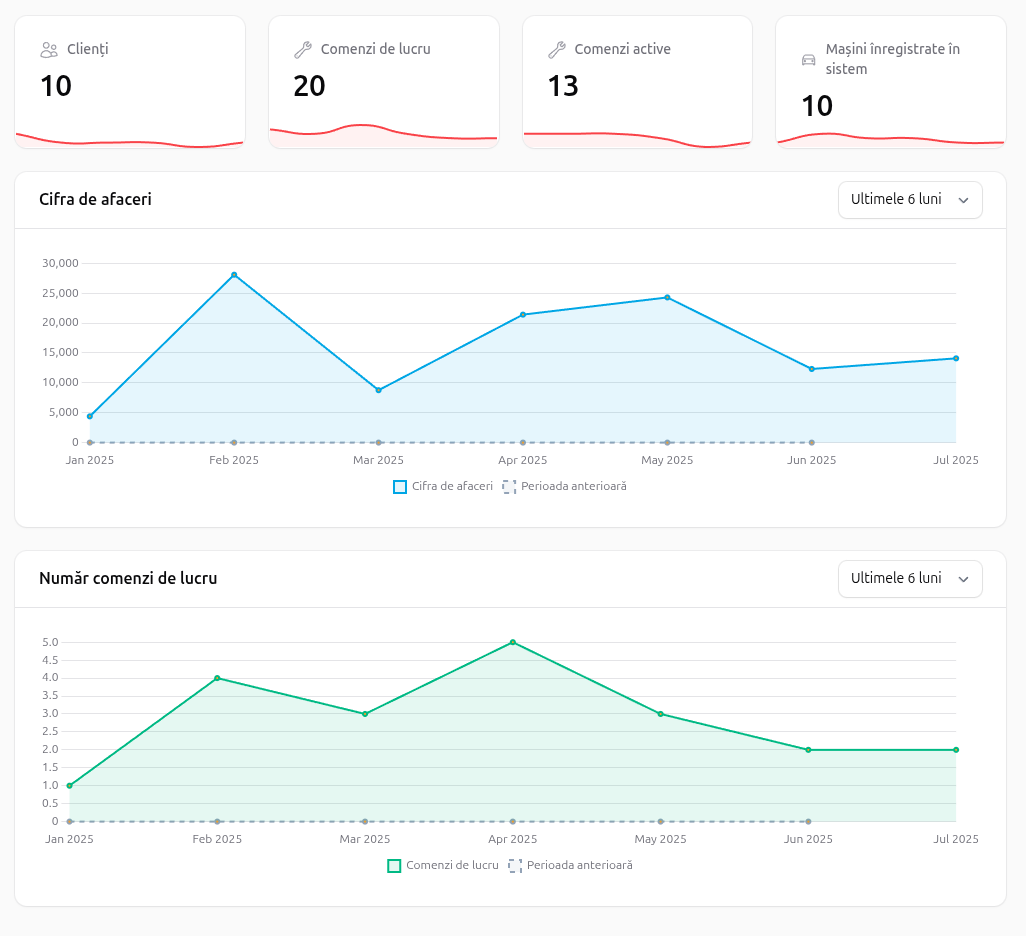
Task: Click the Feb 2025 peak point on the revenue chart
Action: [234, 275]
